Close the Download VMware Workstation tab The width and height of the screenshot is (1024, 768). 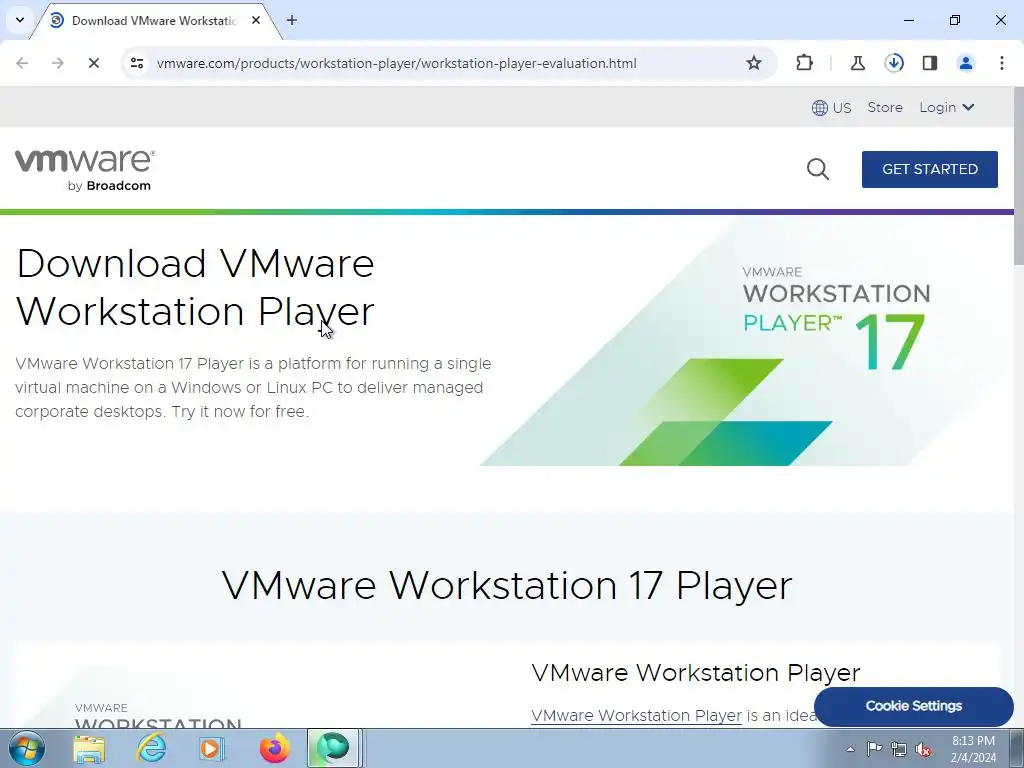pyautogui.click(x=256, y=20)
